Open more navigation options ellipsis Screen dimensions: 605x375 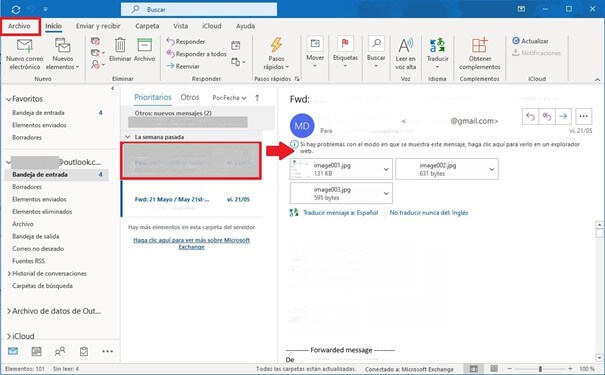click(x=108, y=351)
